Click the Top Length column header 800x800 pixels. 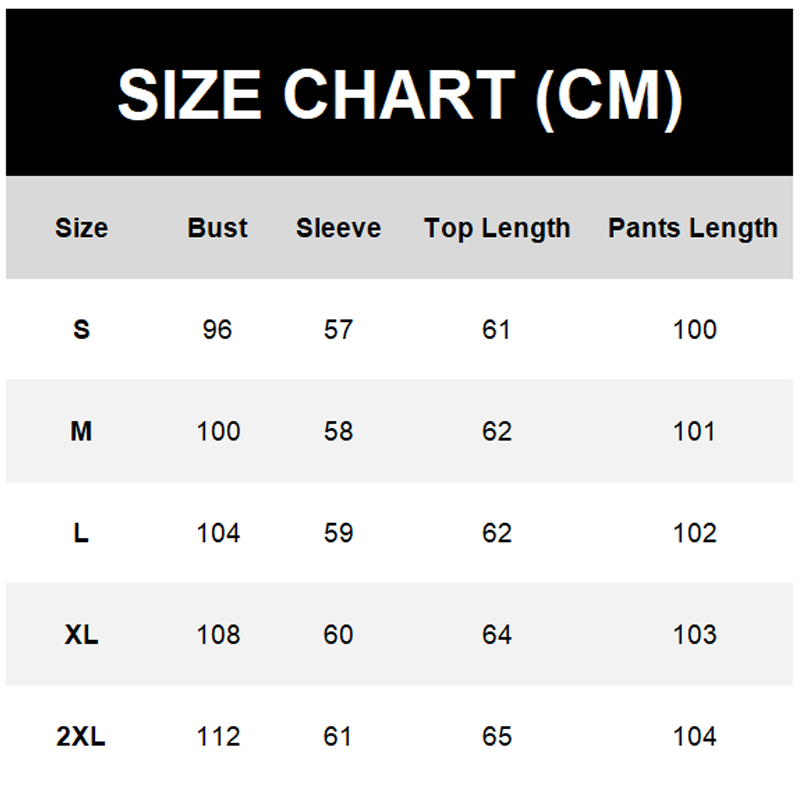tap(497, 228)
